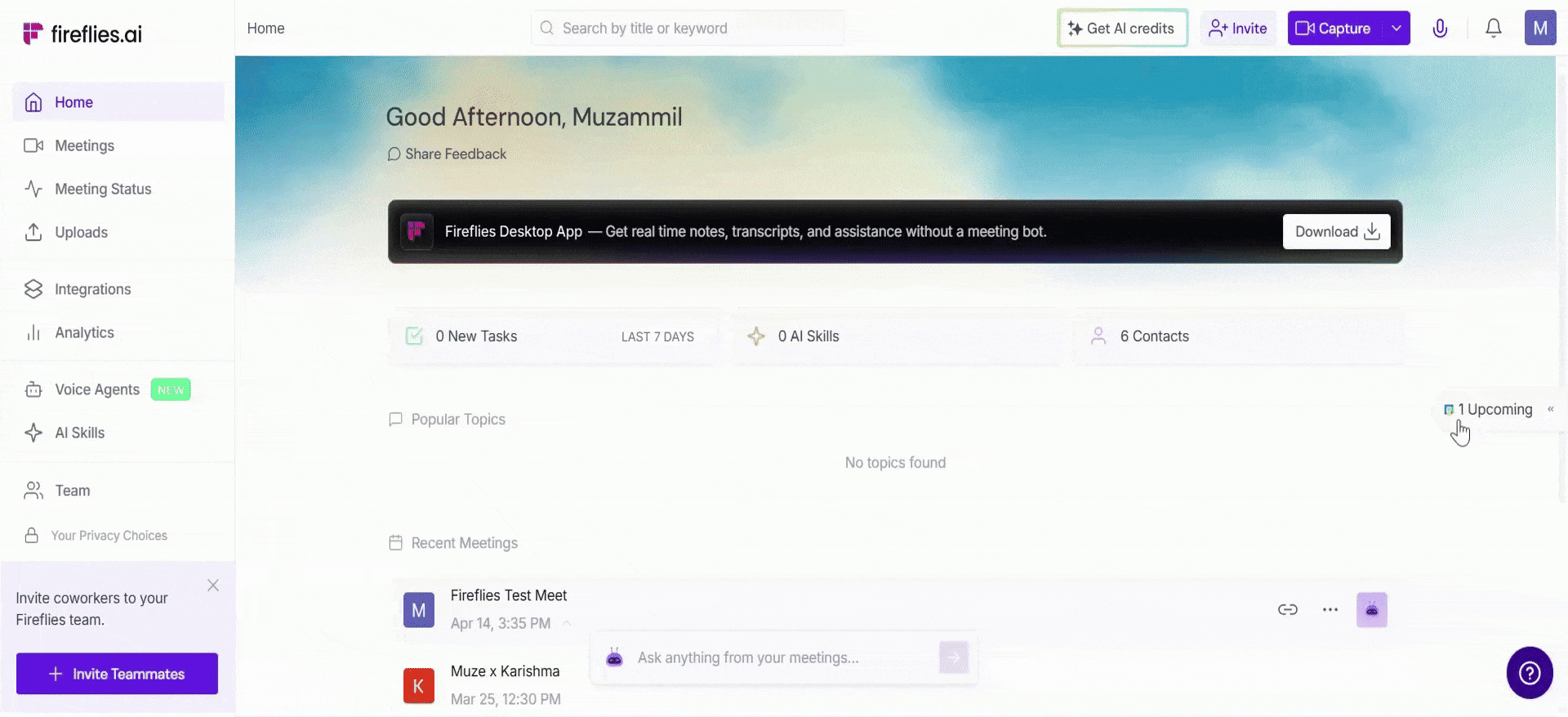
Task: Click Share Feedback link
Action: pyautogui.click(x=447, y=154)
